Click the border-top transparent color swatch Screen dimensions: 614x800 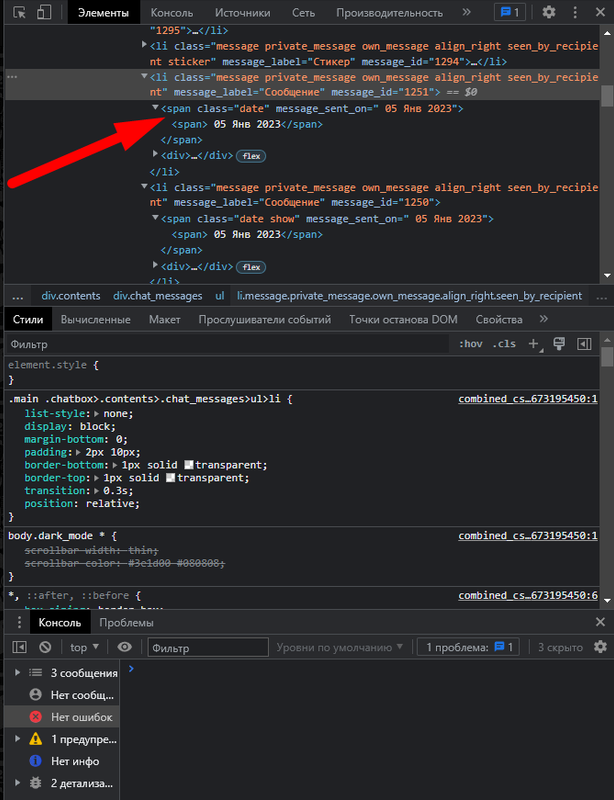pos(170,478)
